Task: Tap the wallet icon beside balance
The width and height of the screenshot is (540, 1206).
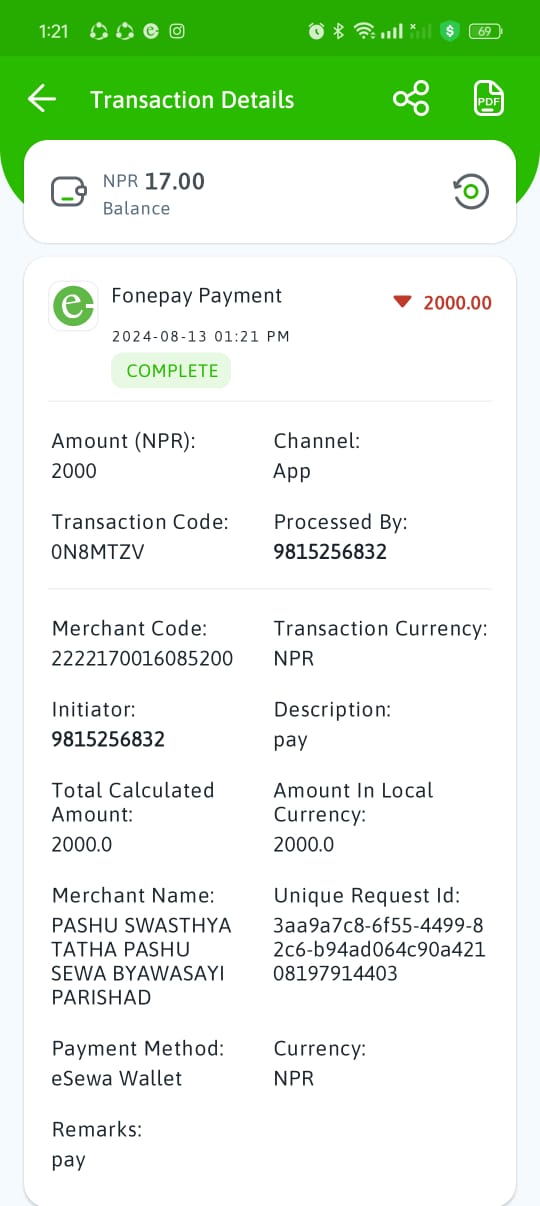Action: (x=69, y=191)
